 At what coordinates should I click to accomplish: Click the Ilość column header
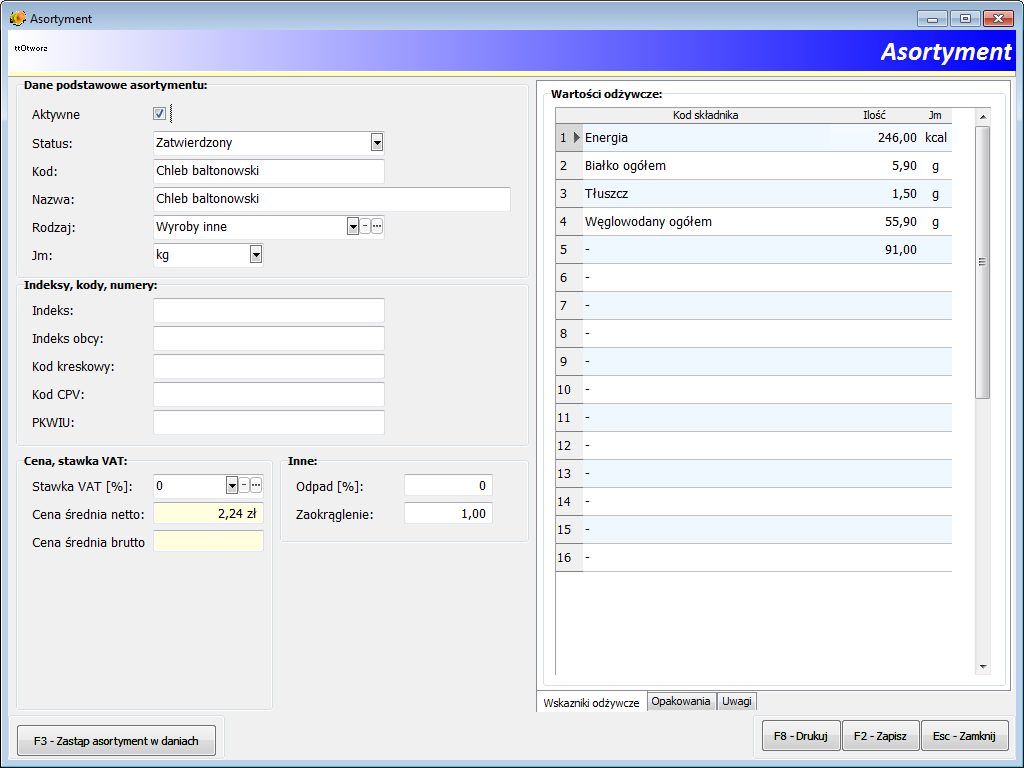click(x=874, y=116)
